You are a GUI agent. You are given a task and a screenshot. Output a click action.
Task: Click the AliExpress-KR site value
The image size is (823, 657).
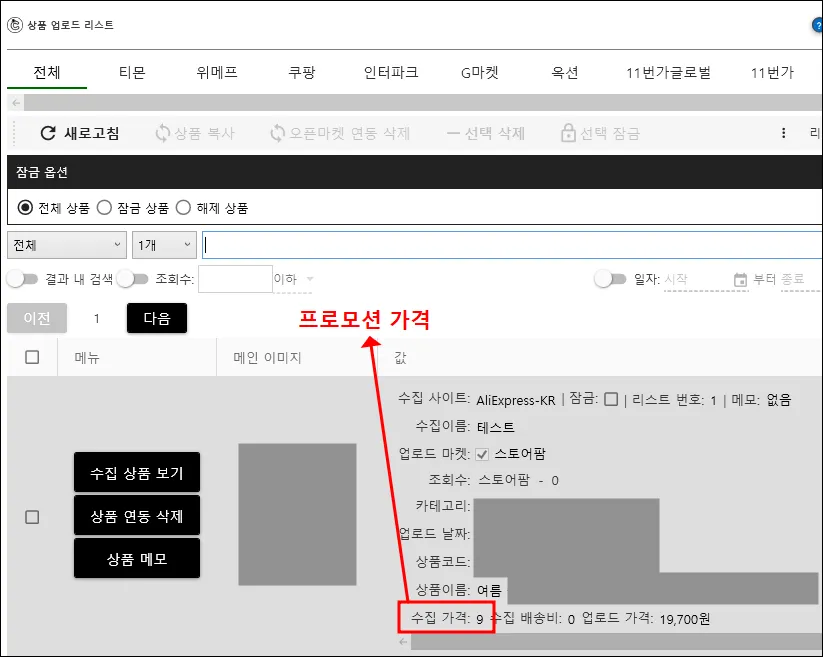point(515,400)
